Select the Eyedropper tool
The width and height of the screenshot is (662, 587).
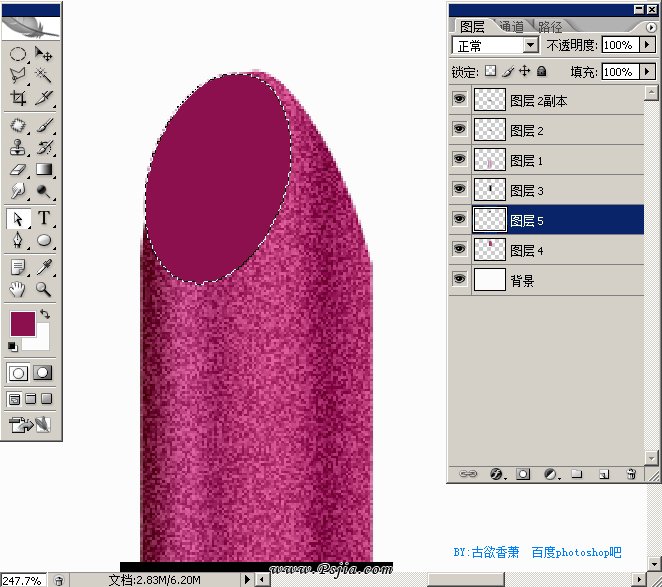click(x=43, y=267)
